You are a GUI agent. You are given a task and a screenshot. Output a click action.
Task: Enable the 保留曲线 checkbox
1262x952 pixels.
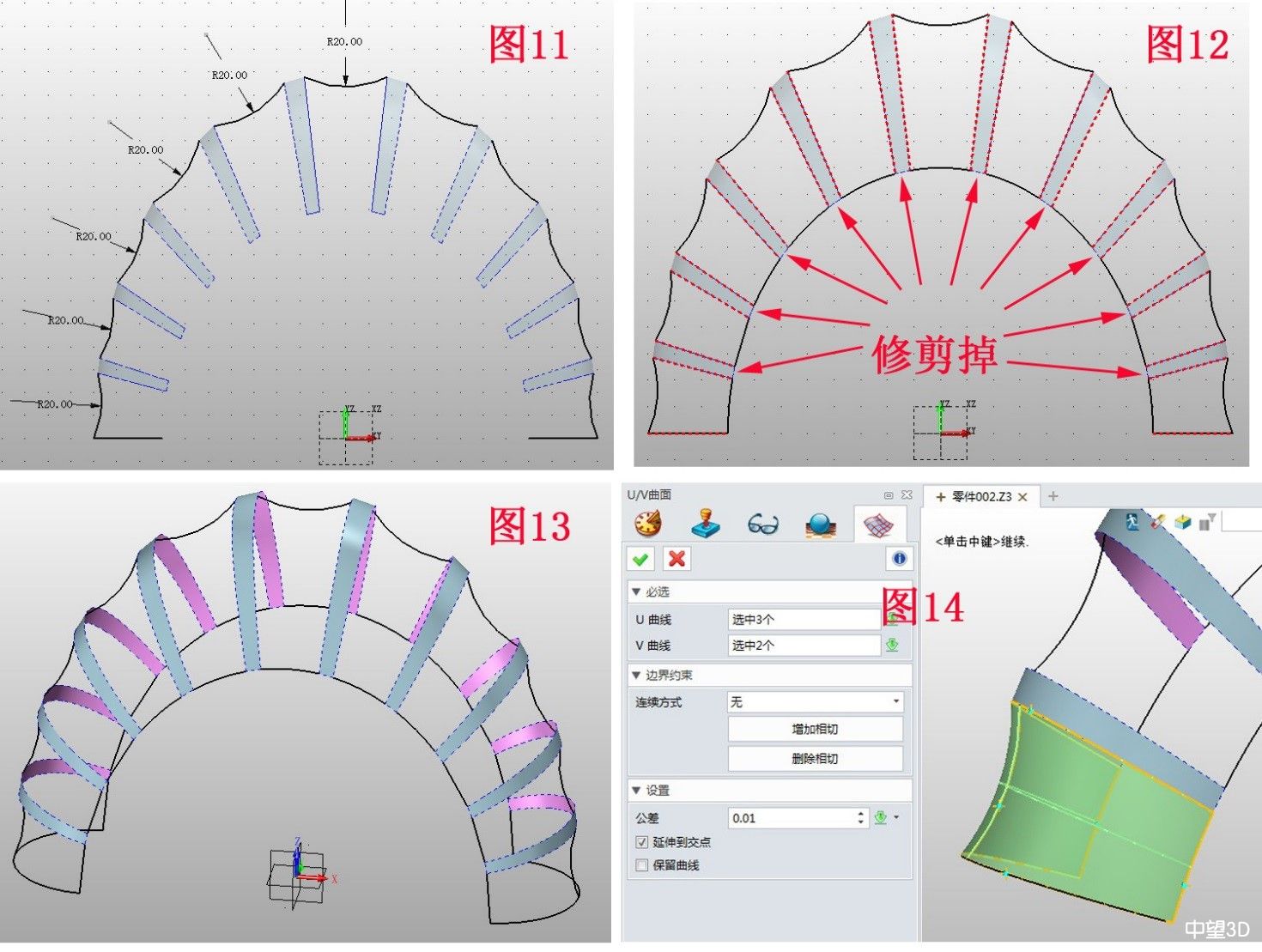(642, 864)
